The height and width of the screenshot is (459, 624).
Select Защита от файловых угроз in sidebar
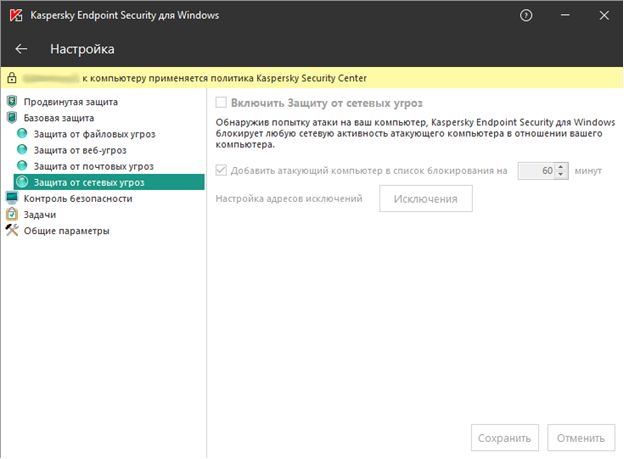click(x=94, y=134)
